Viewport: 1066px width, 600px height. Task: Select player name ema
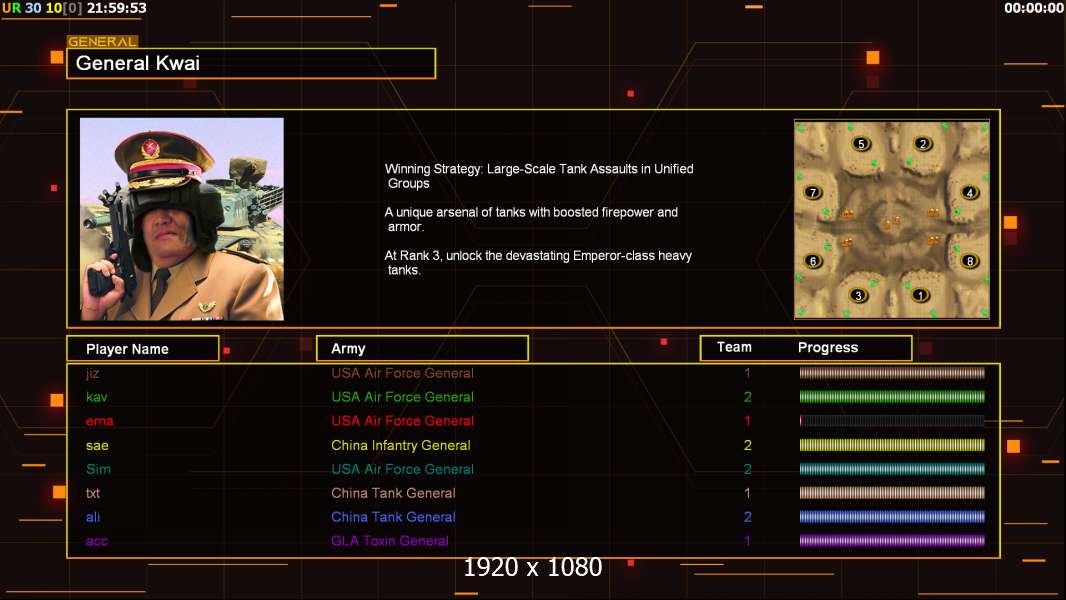click(99, 421)
